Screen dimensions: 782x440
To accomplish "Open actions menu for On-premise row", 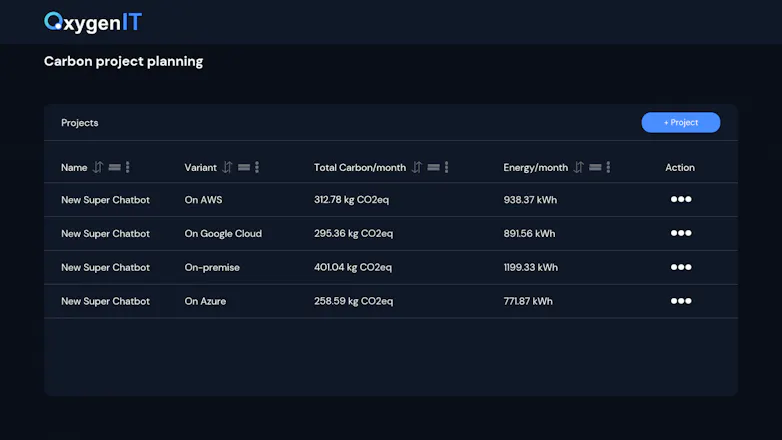I will [x=681, y=267].
